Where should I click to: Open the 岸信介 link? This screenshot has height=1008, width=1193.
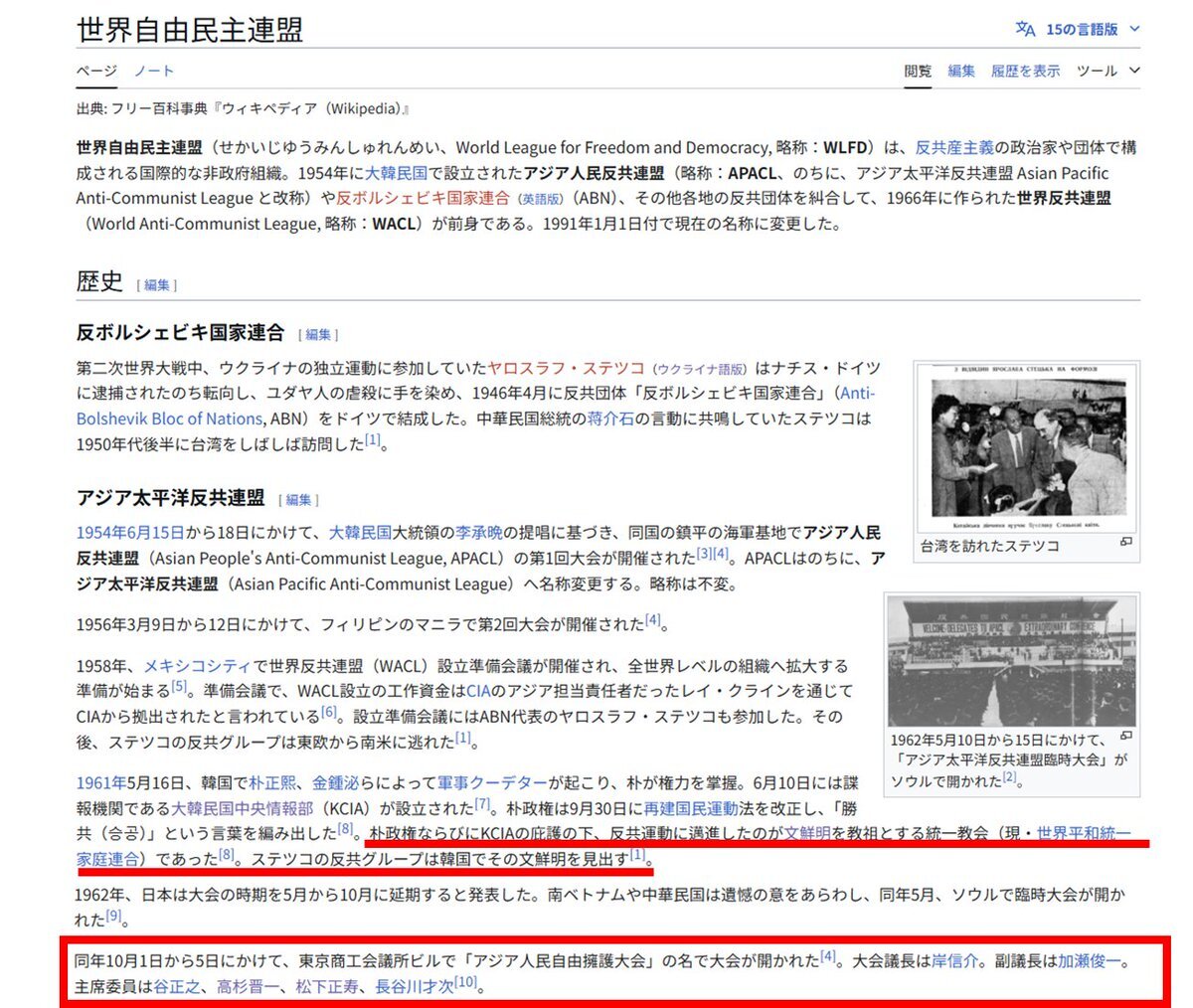click(954, 961)
